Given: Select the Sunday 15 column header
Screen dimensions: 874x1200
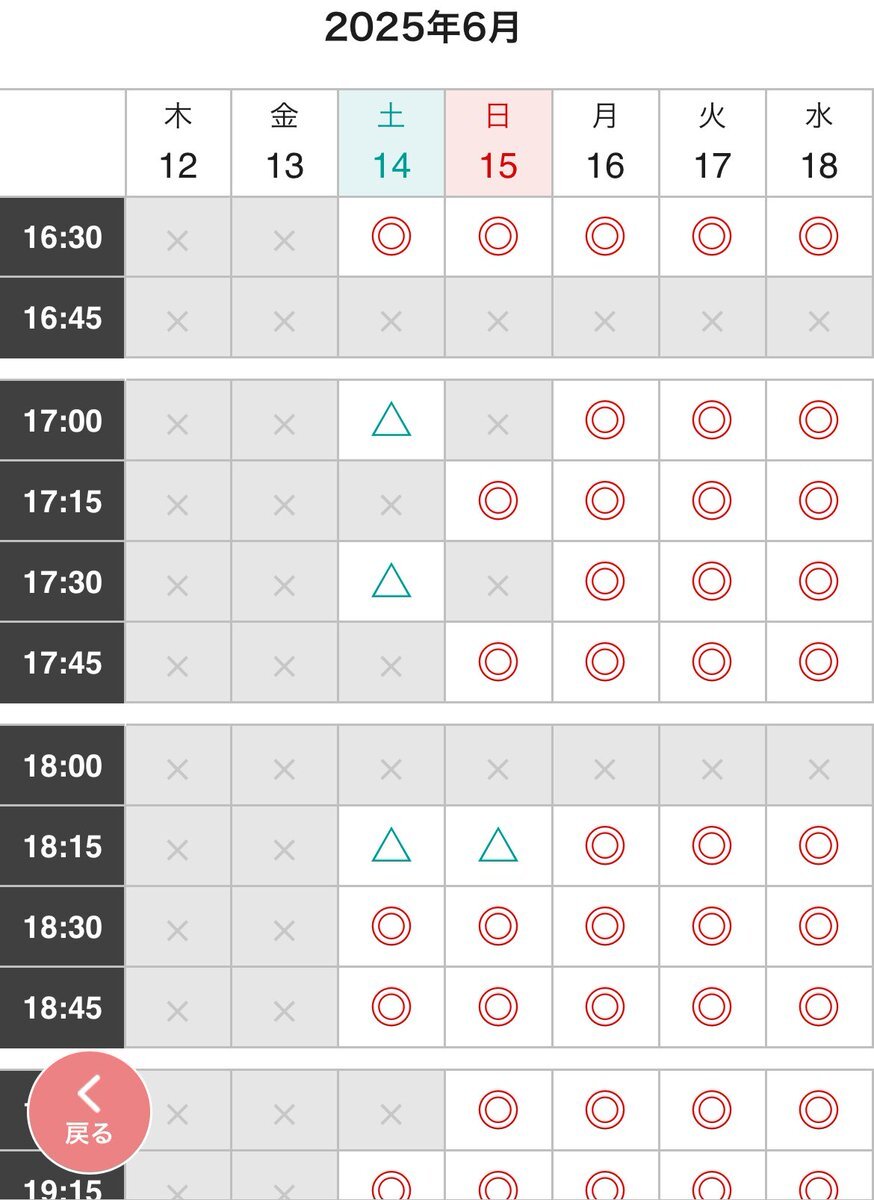Looking at the screenshot, I should [498, 143].
